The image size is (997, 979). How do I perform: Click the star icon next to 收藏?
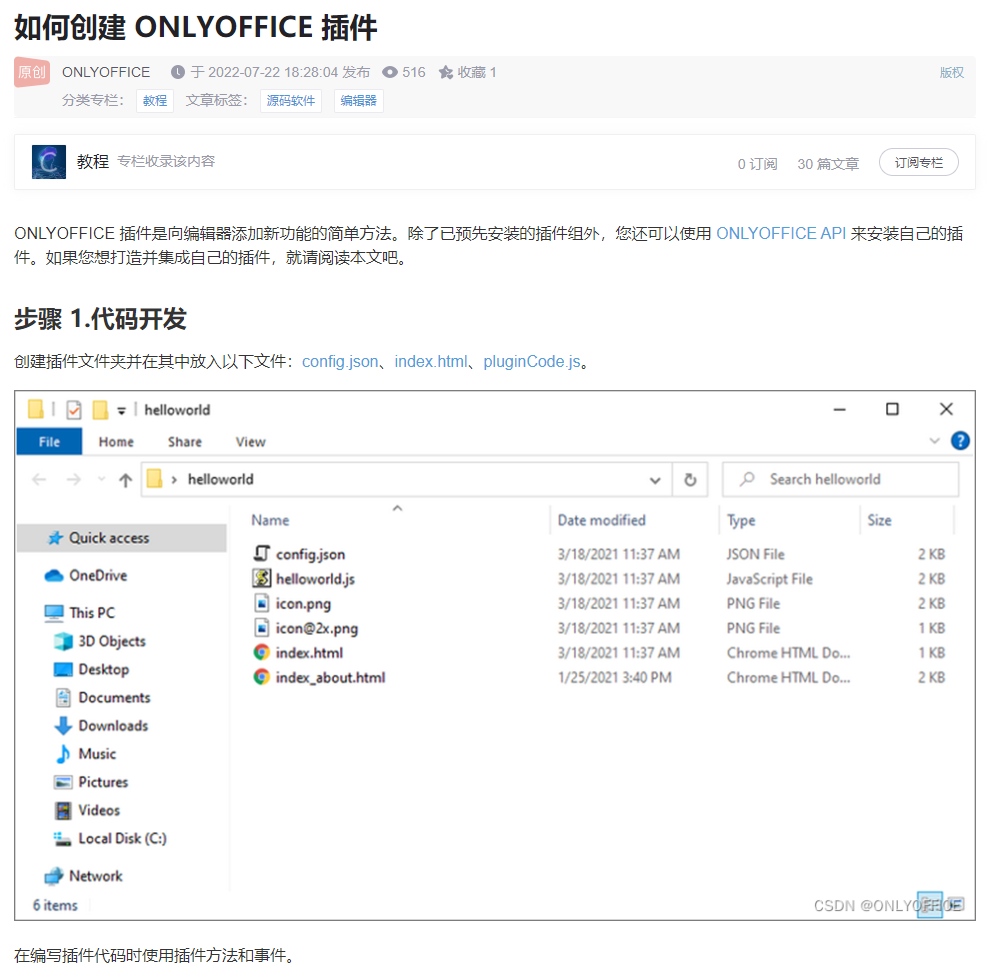(446, 72)
